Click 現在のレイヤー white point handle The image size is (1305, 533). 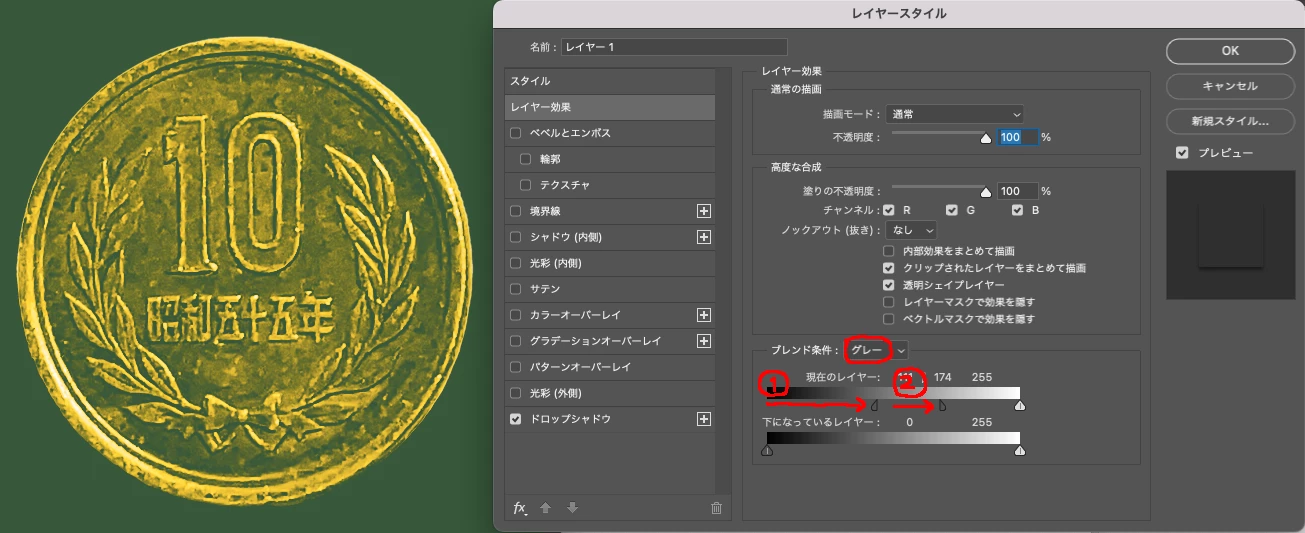pos(1020,406)
